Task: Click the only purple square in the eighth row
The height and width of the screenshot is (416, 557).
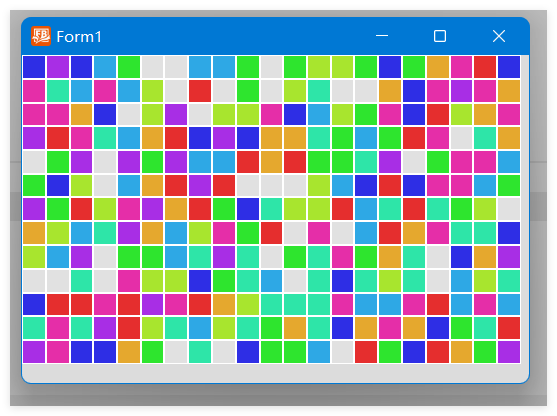Action: pyautogui.click(x=129, y=233)
